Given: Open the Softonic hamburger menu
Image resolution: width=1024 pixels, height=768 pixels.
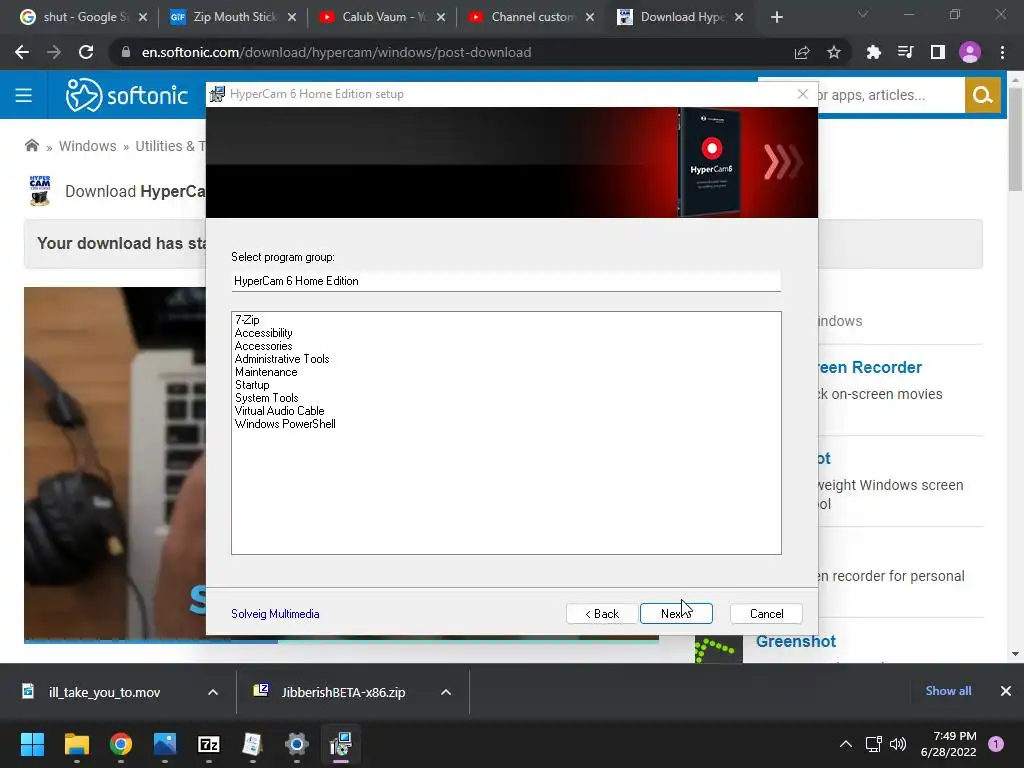Looking at the screenshot, I should click(24, 95).
